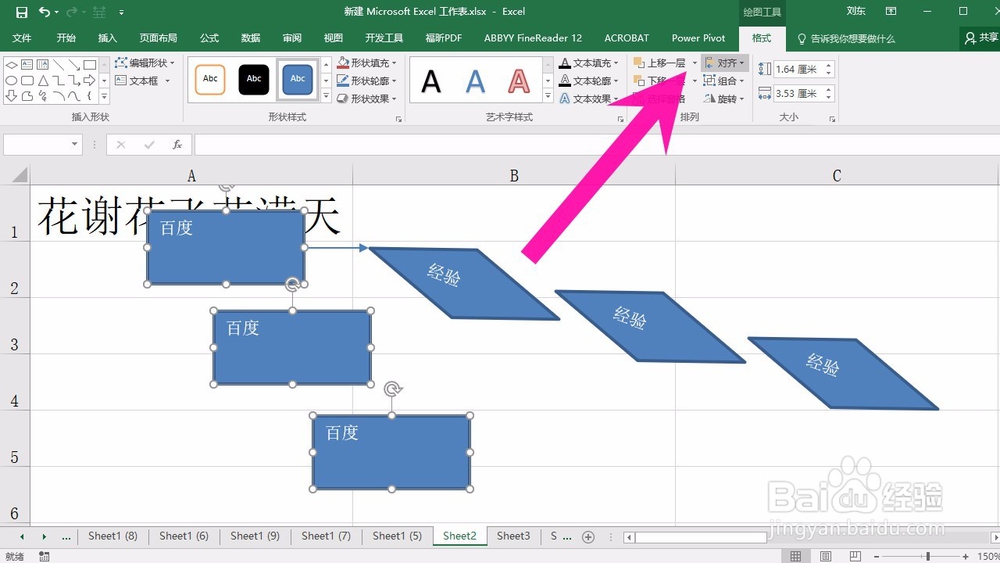This screenshot has width=1000, height=563.
Task: Open the Size dialog launcher
Action: pyautogui.click(x=832, y=119)
